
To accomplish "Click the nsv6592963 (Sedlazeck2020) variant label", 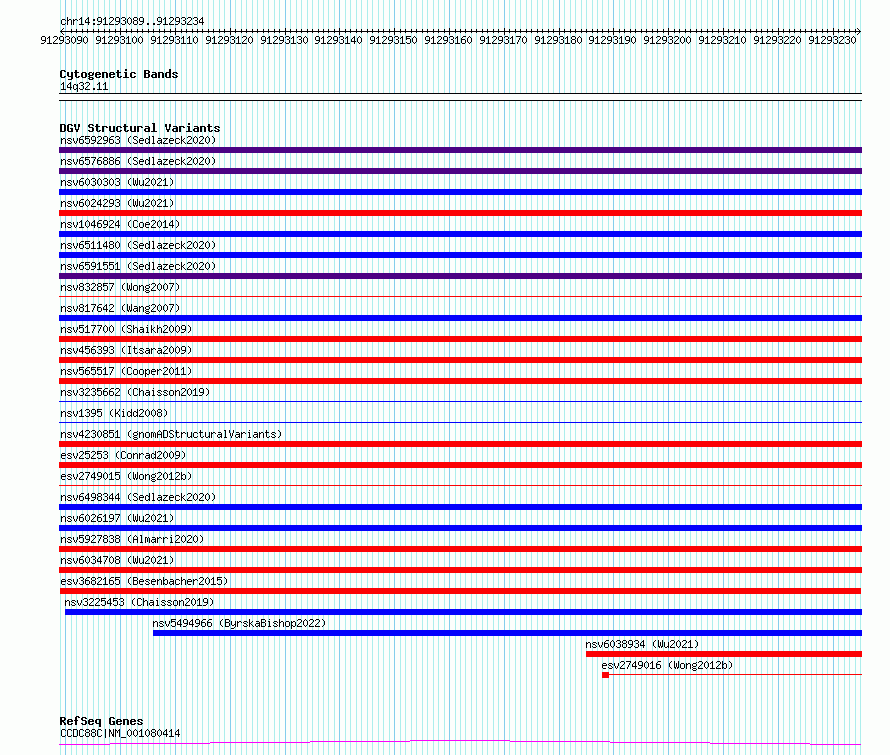I will (138, 140).
